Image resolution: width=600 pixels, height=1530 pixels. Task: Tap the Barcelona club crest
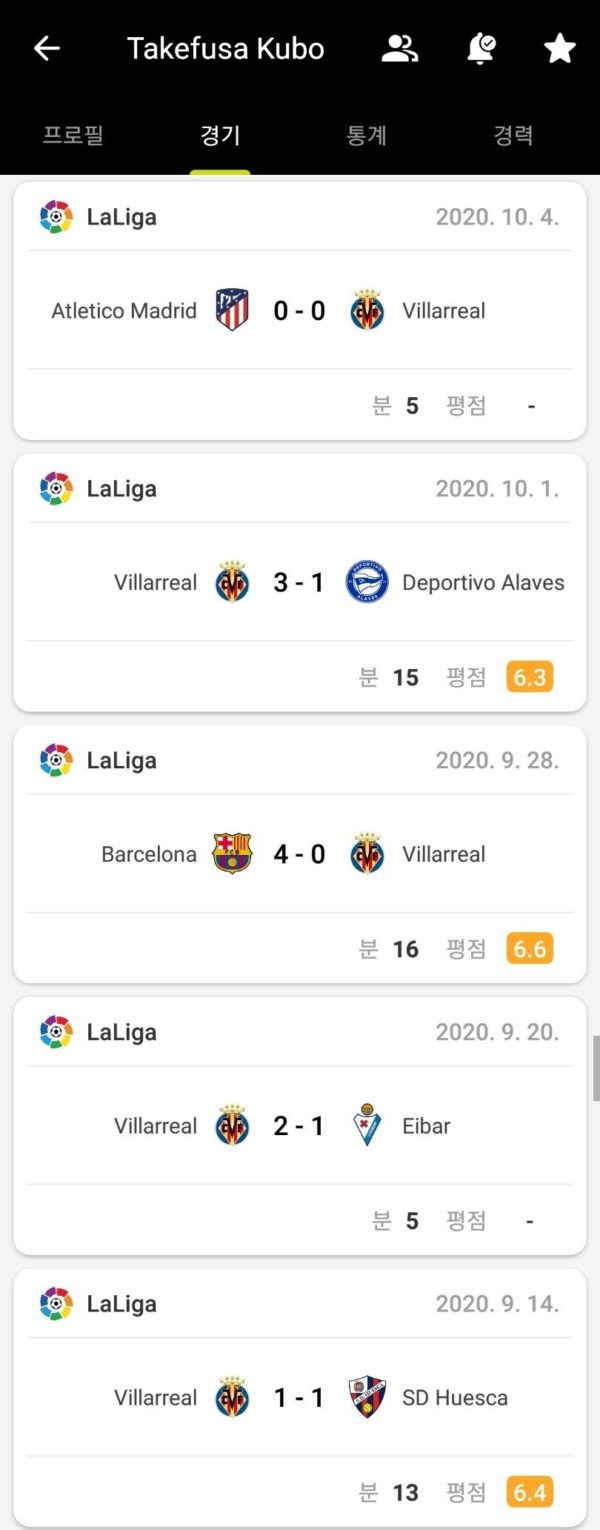232,854
